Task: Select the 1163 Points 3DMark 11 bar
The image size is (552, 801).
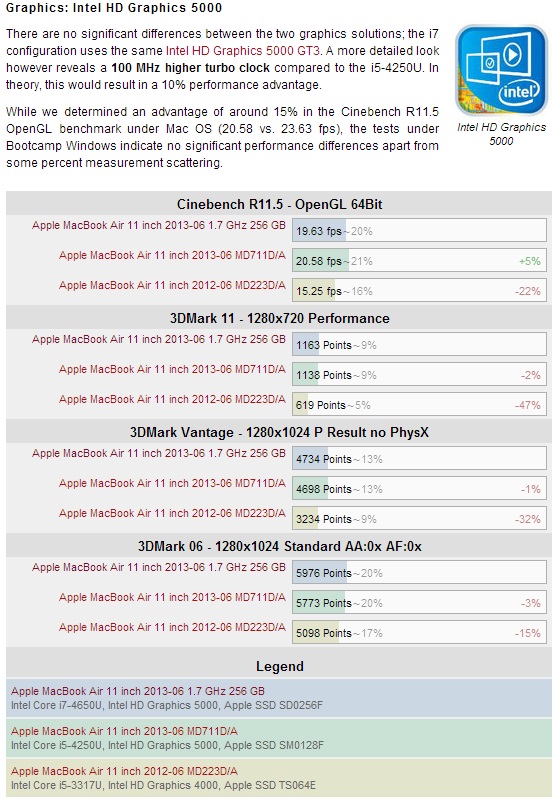Action: tap(419, 345)
